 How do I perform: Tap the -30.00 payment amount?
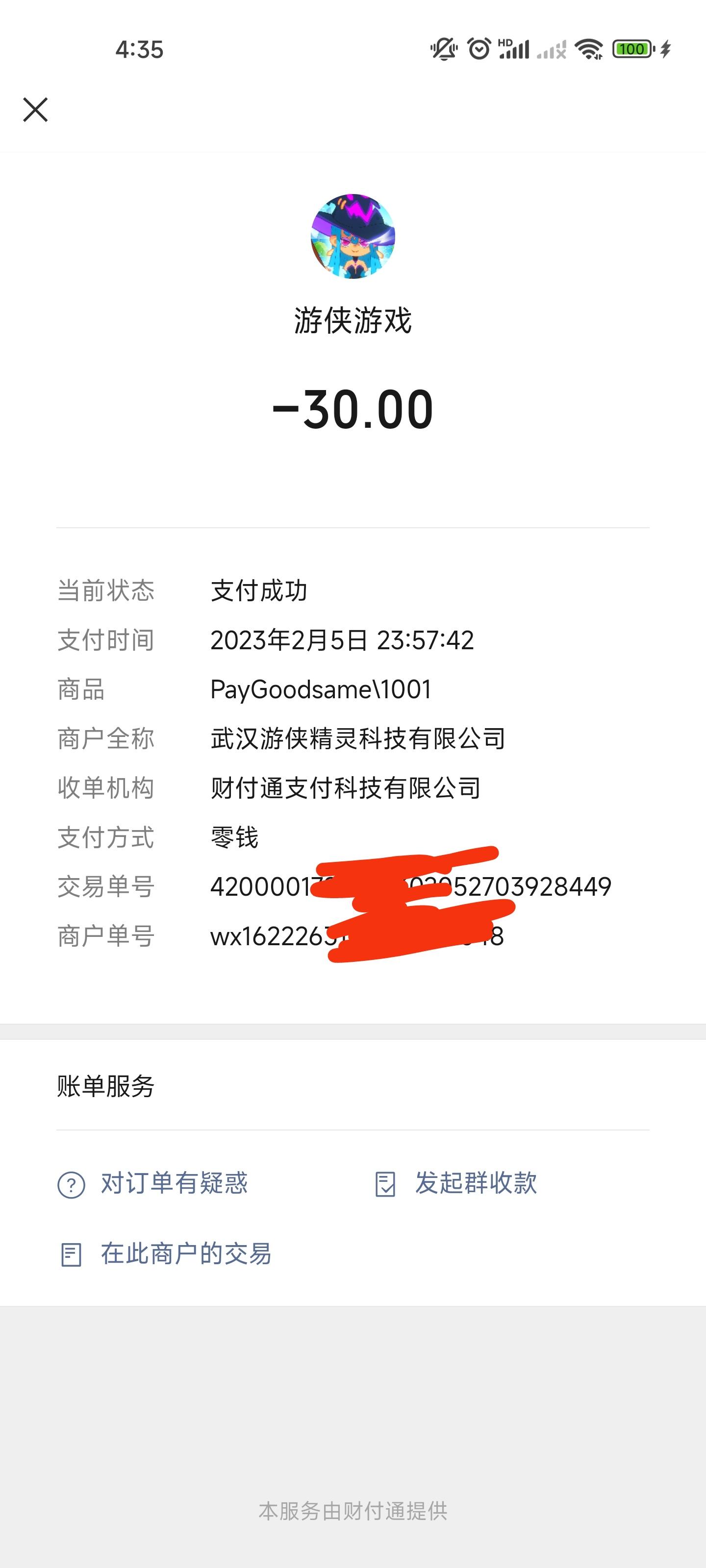[353, 410]
